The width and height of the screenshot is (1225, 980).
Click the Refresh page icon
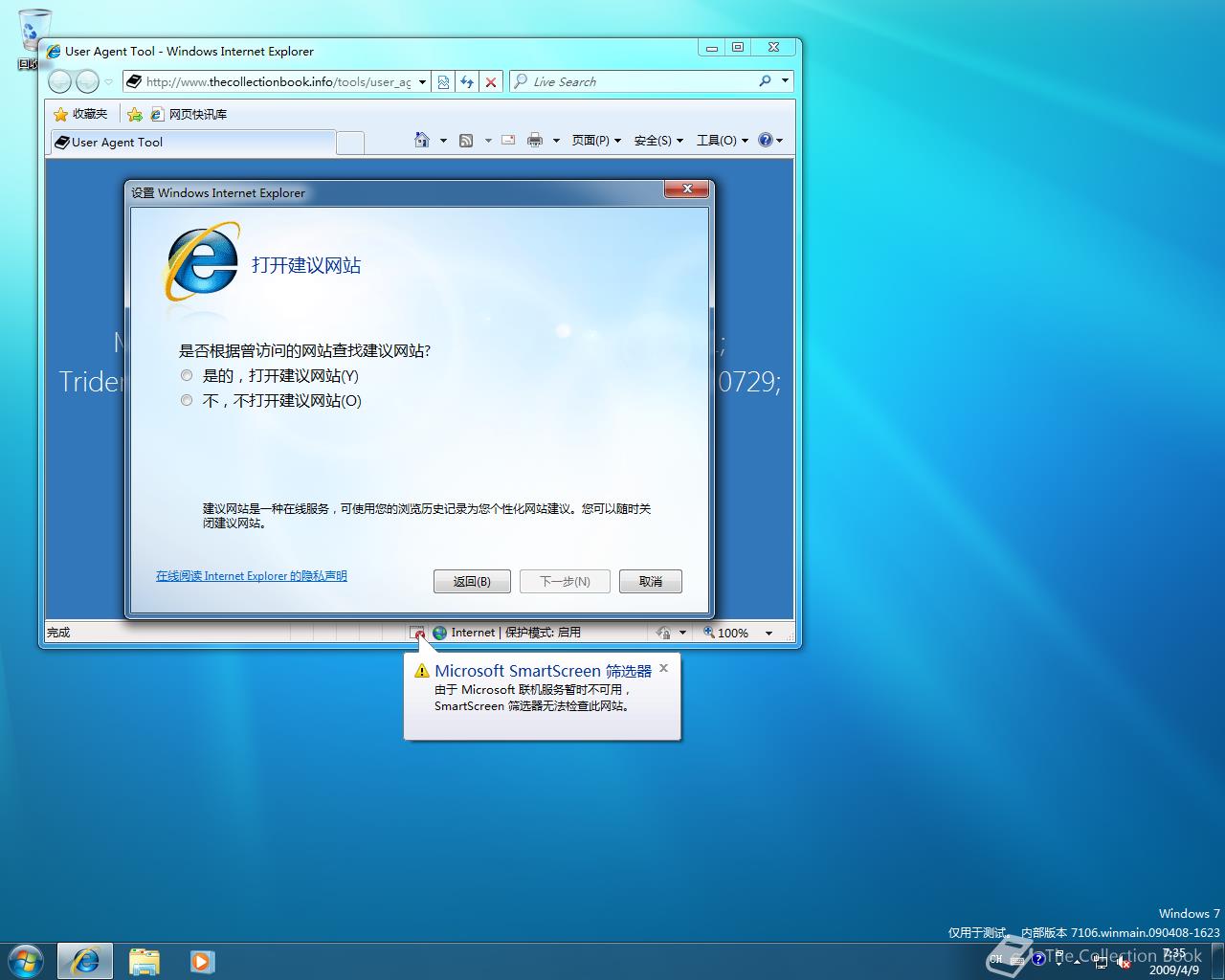[x=466, y=82]
